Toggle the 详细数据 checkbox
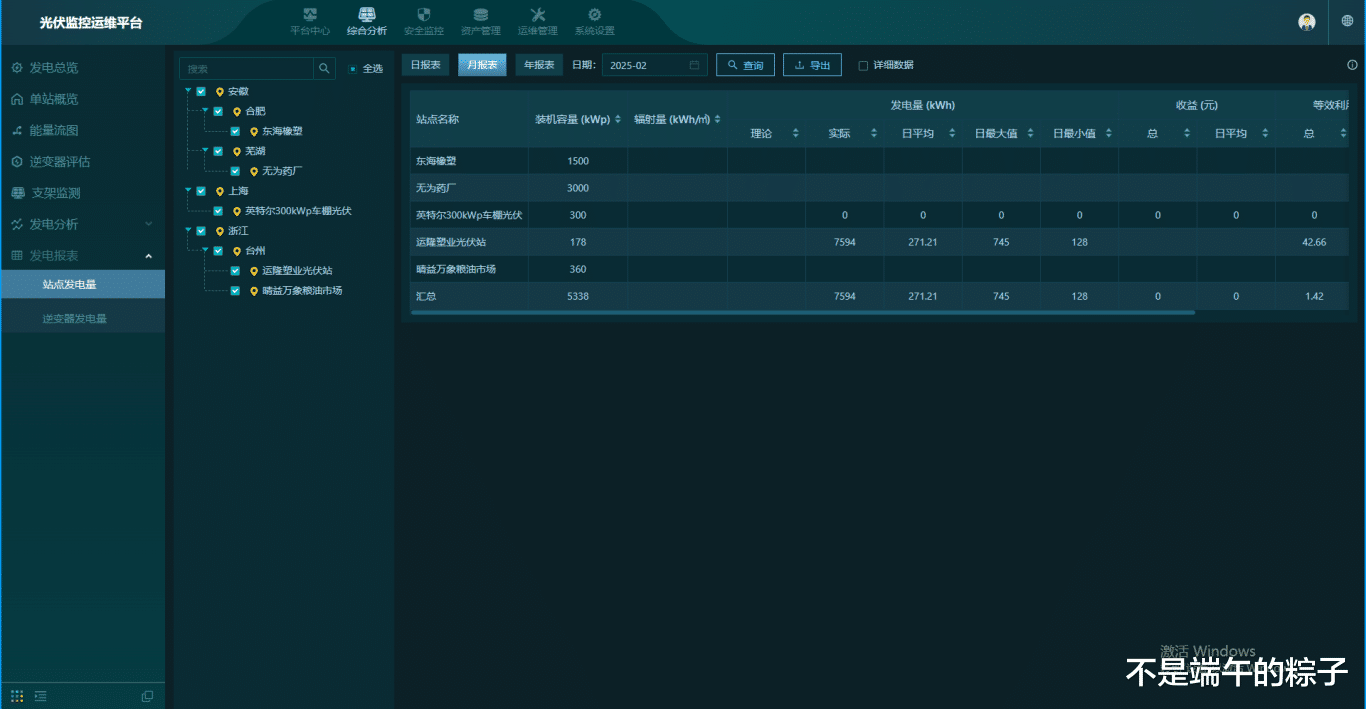 pyautogui.click(x=863, y=66)
